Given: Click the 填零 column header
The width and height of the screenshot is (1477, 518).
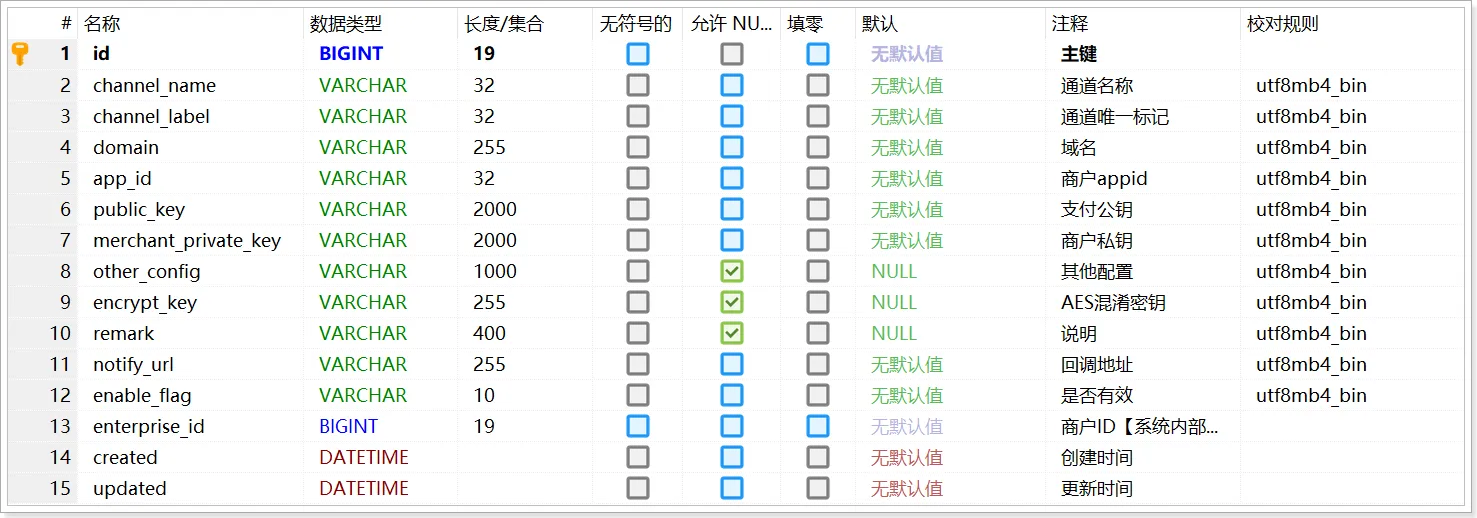Looking at the screenshot, I should 805,24.
